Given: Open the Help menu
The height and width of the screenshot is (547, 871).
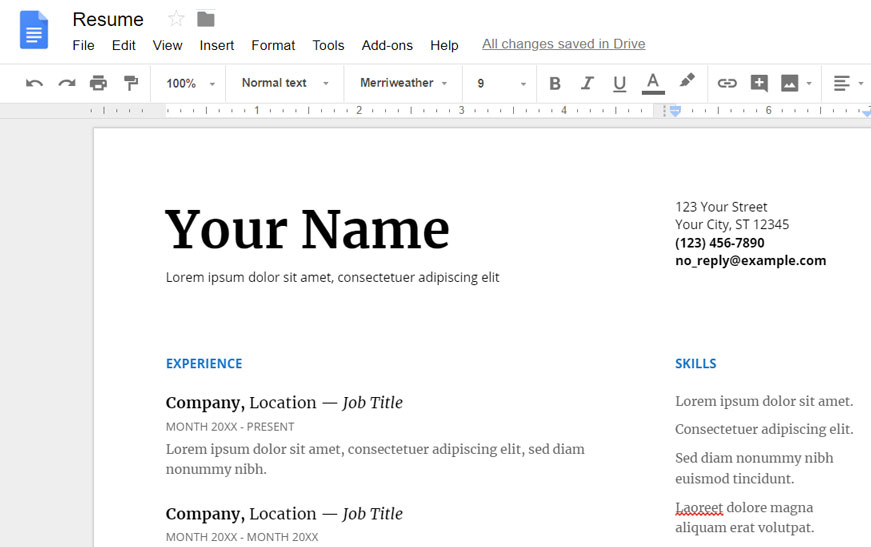Looking at the screenshot, I should pyautogui.click(x=444, y=46).
